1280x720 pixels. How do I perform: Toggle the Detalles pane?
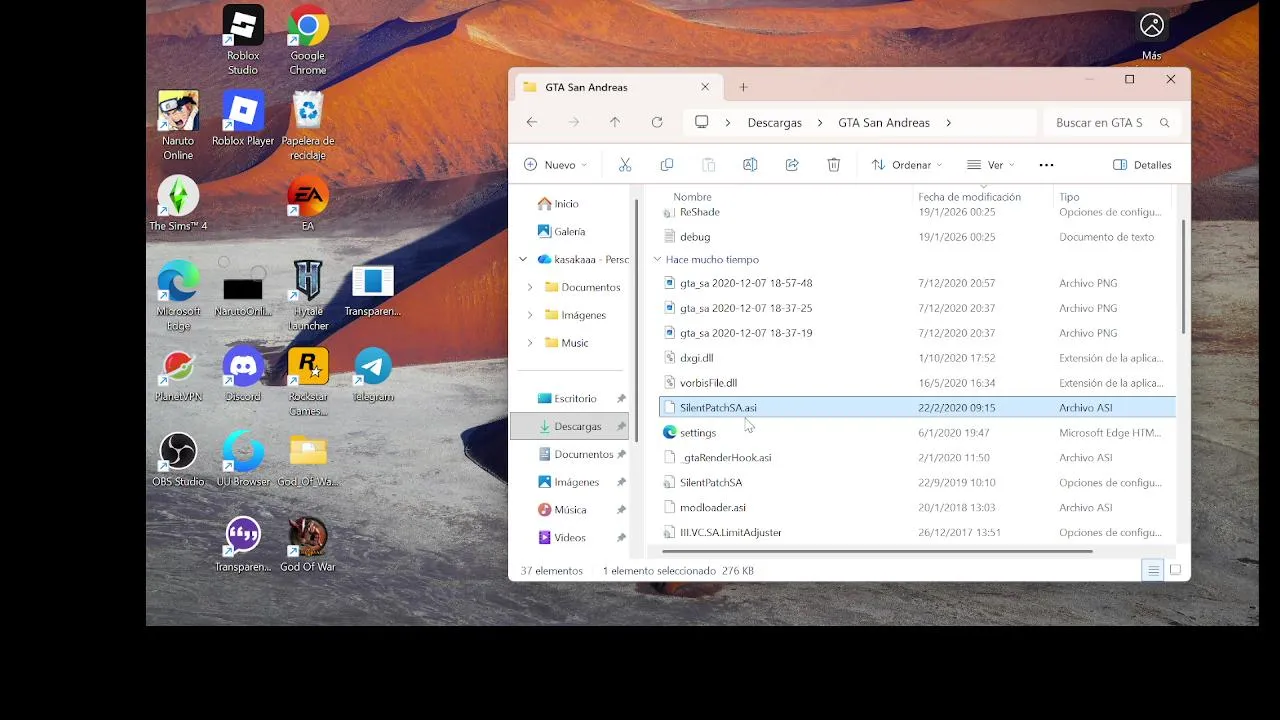[x=1142, y=165]
